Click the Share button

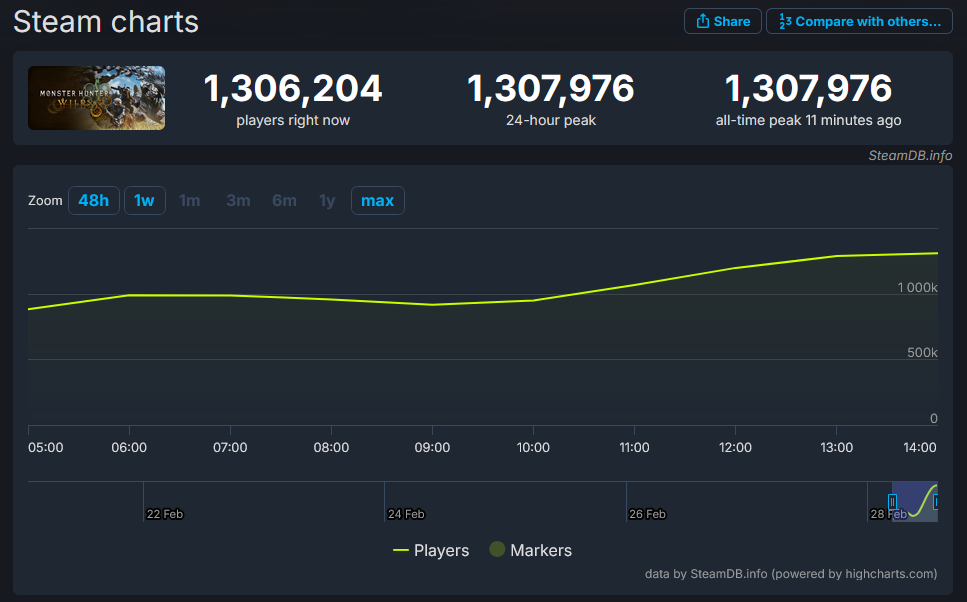722,22
